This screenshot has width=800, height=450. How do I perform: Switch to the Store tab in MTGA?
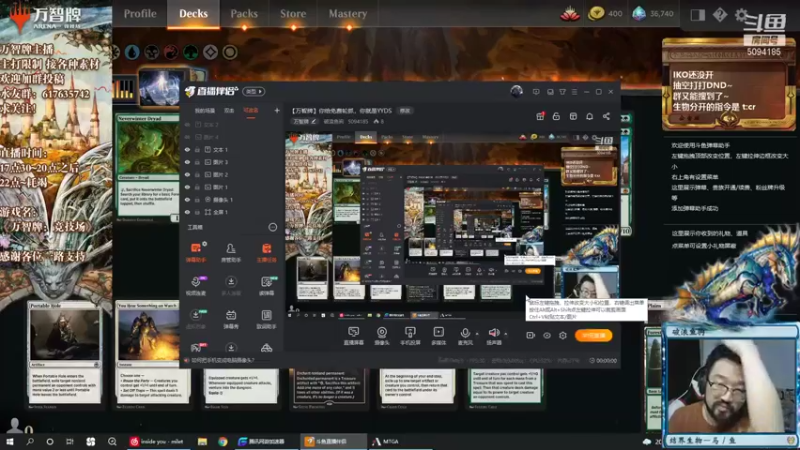[293, 14]
